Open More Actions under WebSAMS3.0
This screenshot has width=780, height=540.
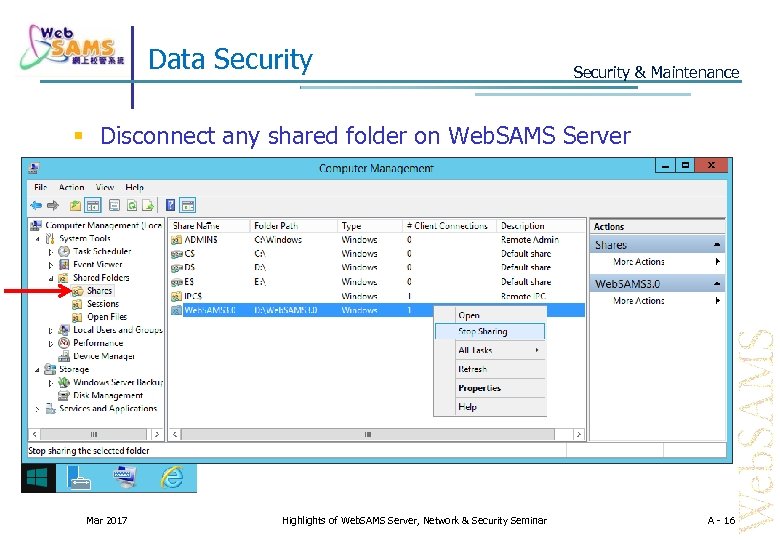(657, 301)
